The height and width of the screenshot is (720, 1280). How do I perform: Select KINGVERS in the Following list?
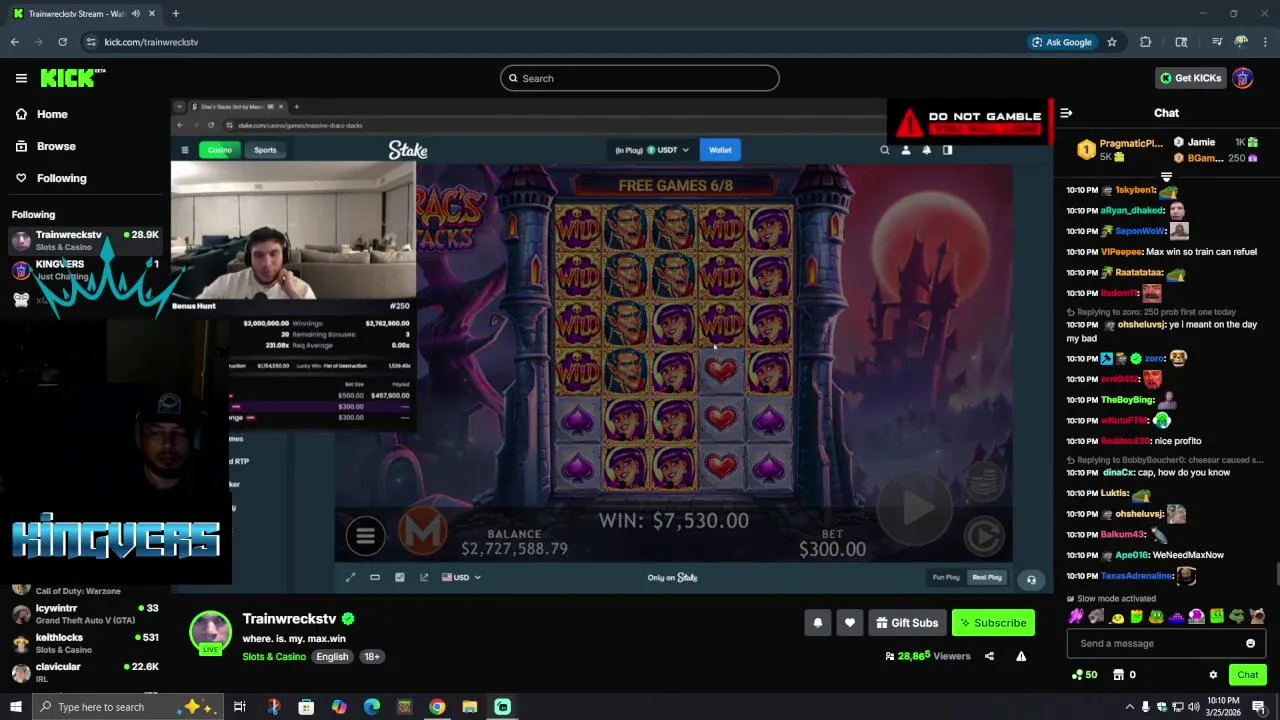85,269
